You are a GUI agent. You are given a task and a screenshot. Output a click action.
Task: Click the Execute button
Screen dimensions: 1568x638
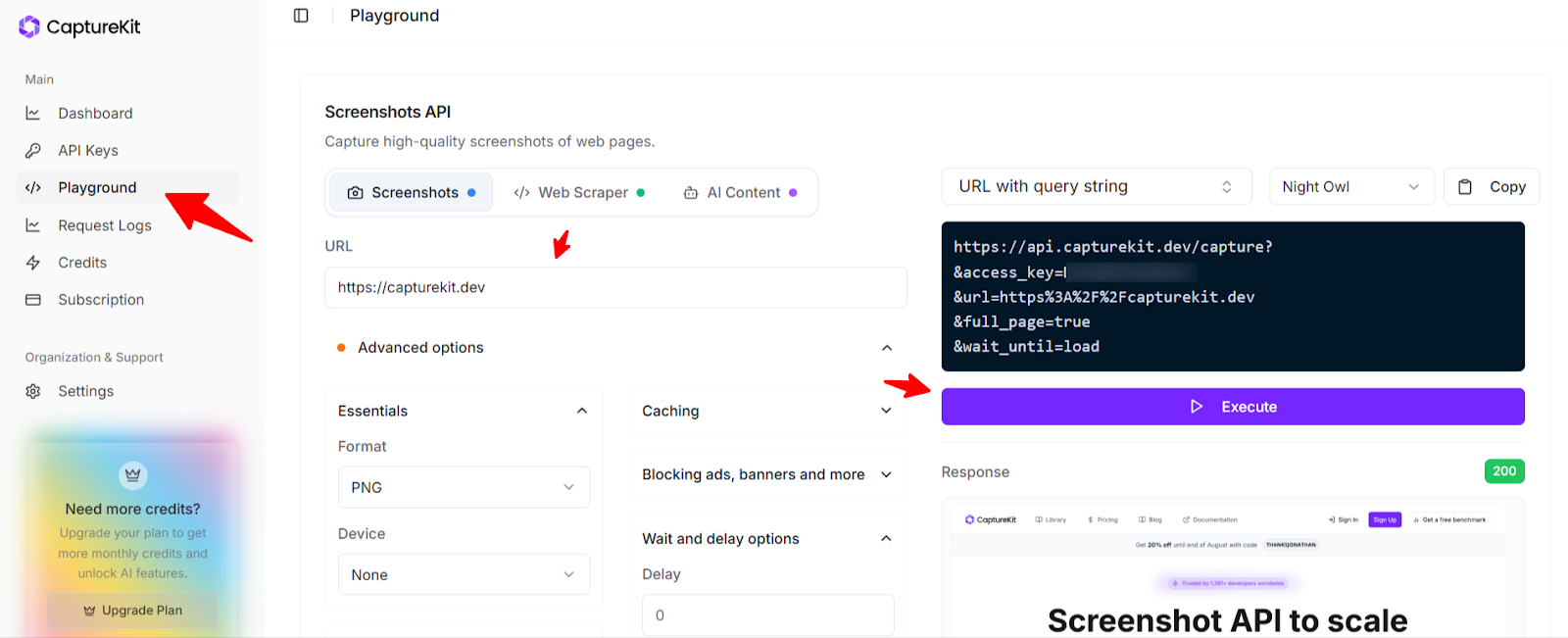[1233, 407]
